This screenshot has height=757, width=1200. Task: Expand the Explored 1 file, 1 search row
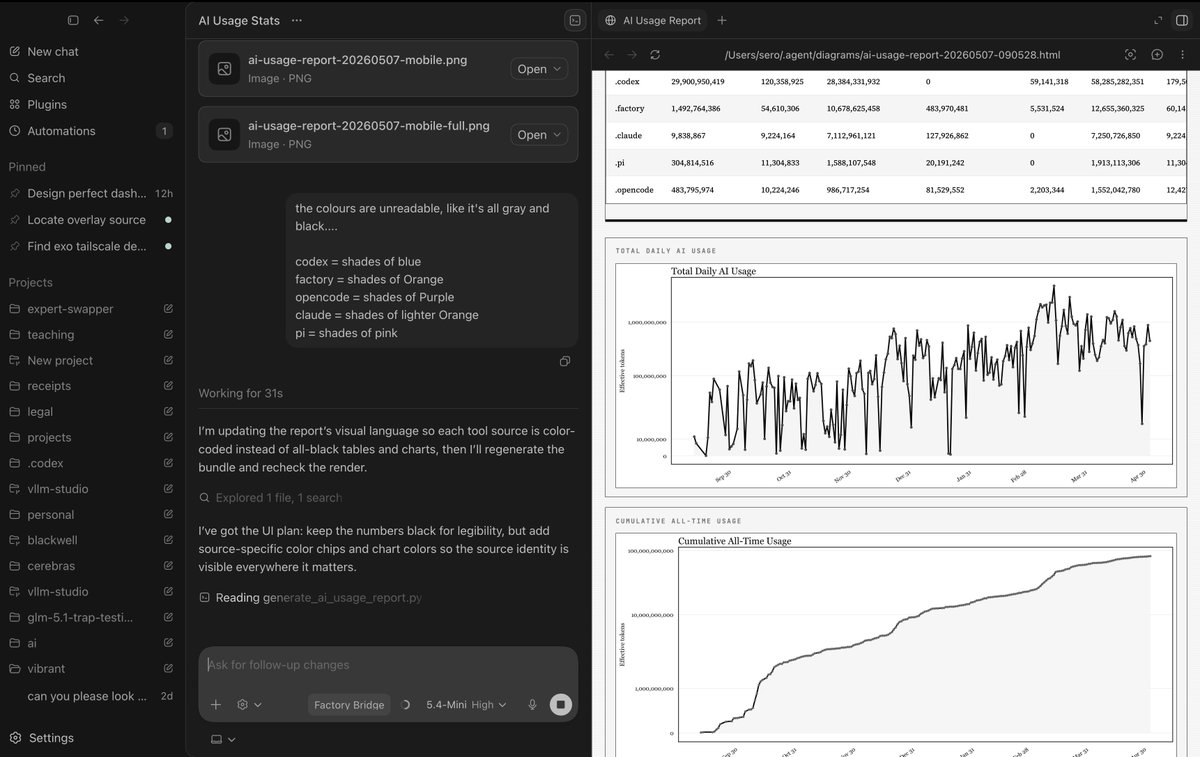point(270,497)
